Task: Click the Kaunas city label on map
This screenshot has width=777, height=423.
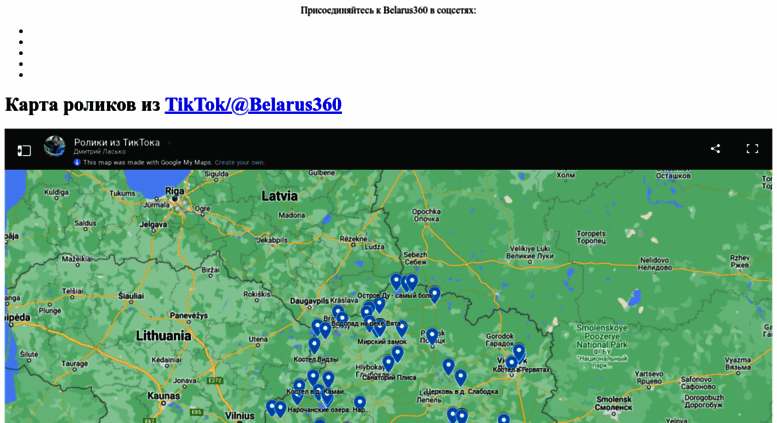Action: point(164,396)
